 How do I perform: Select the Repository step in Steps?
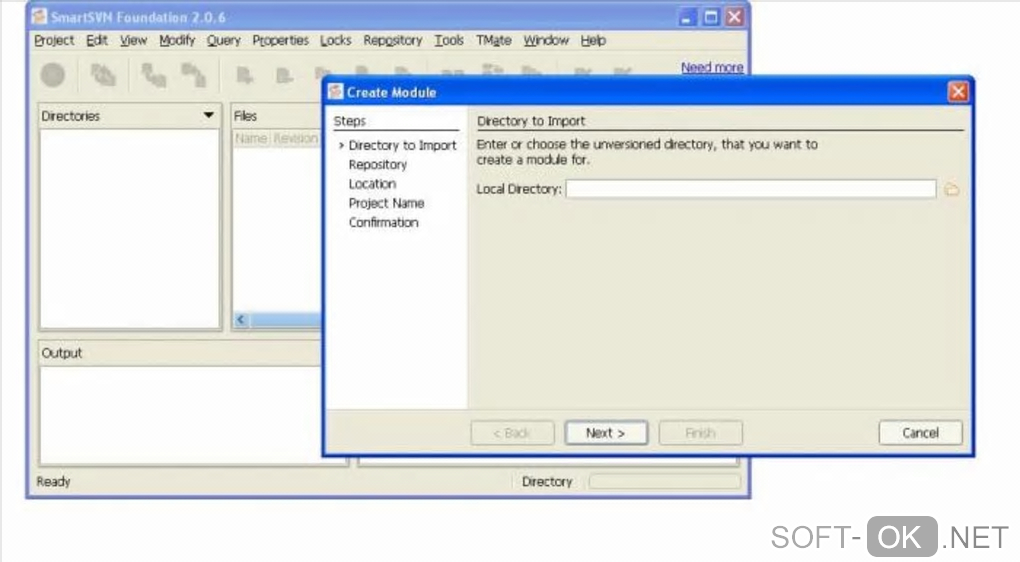(x=377, y=165)
